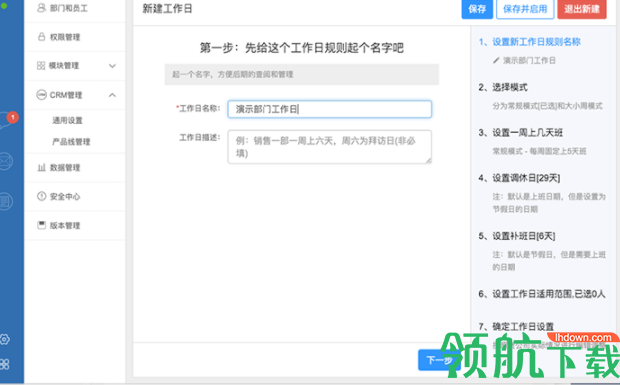
Task: Click the 安全中心 alert icon
Action: [x=42, y=196]
